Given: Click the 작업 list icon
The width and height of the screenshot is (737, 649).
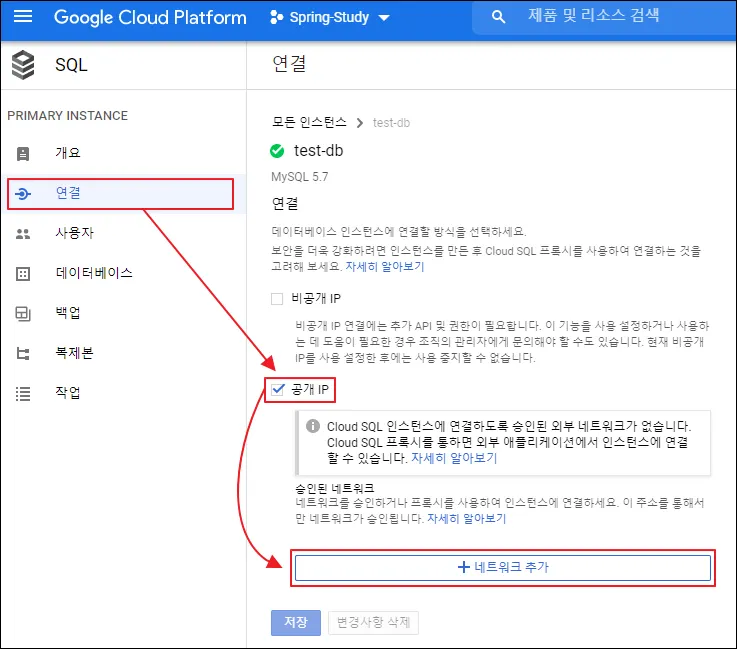Looking at the screenshot, I should pyautogui.click(x=23, y=393).
